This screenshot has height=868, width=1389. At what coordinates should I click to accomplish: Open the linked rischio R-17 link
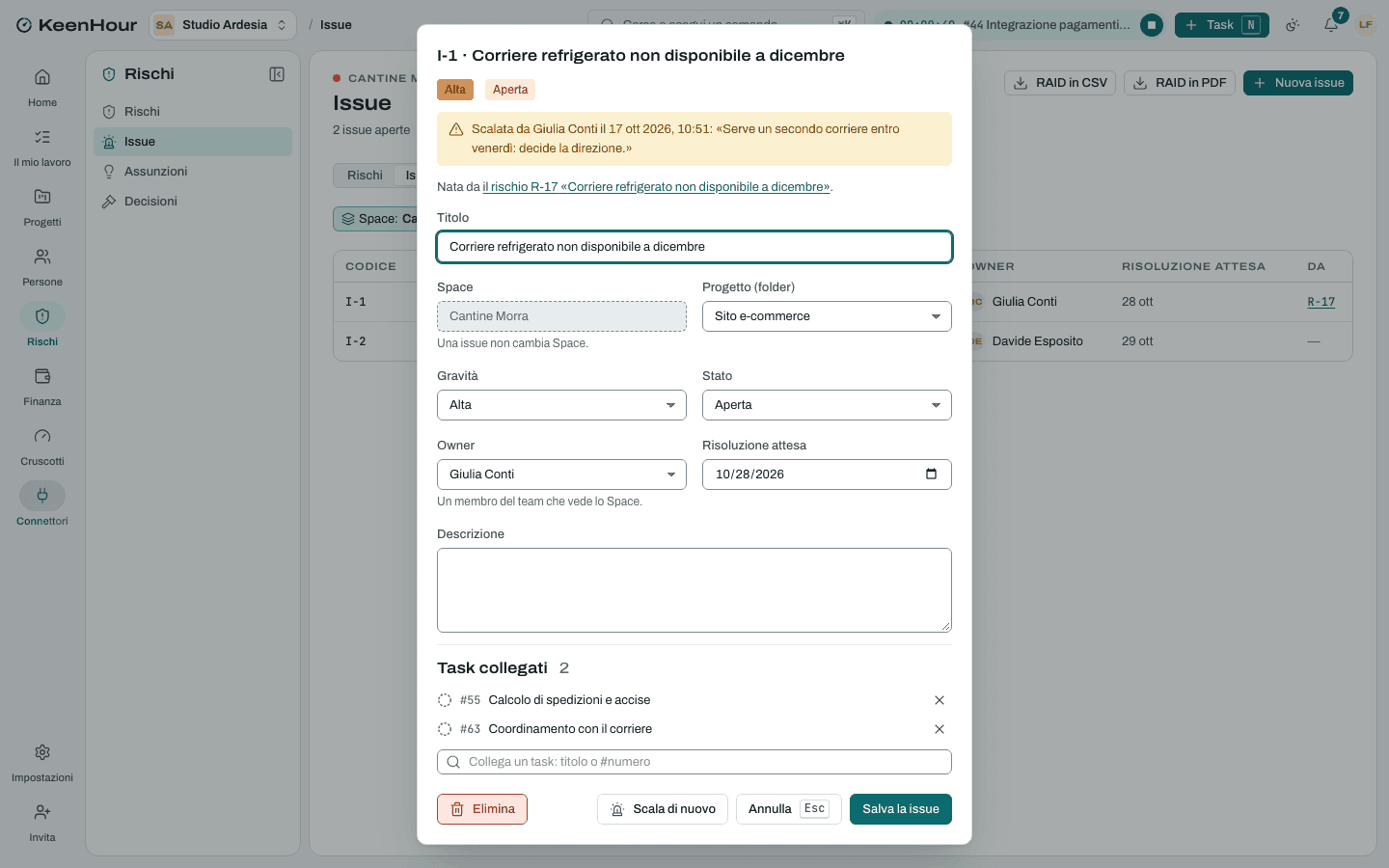click(x=656, y=187)
